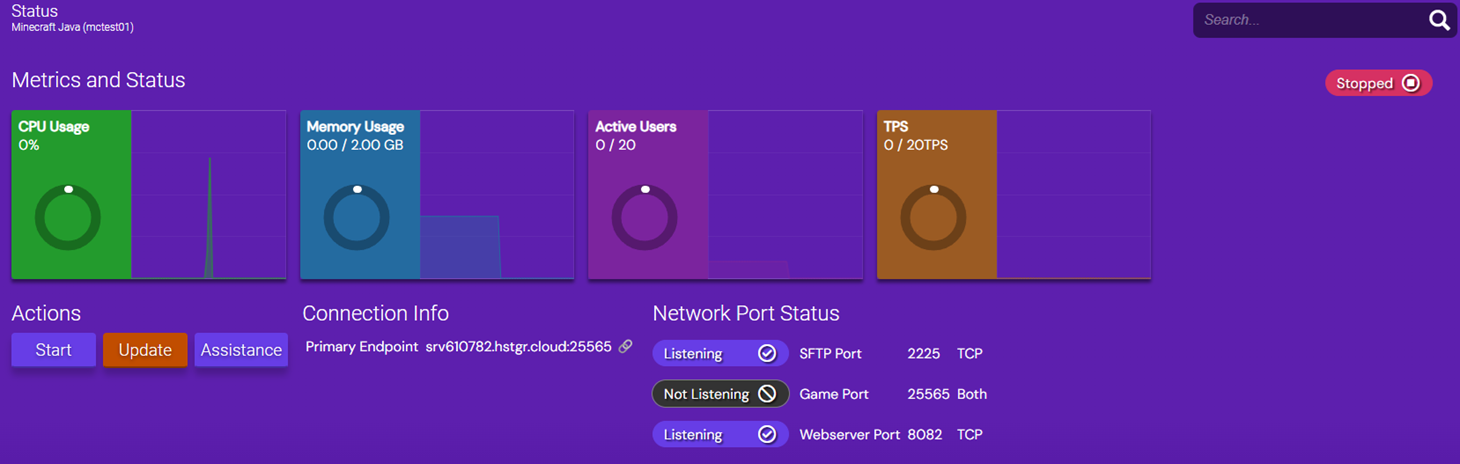The height and width of the screenshot is (464, 1460).
Task: Click the checkmark icon on SFTP Listening
Action: click(767, 353)
